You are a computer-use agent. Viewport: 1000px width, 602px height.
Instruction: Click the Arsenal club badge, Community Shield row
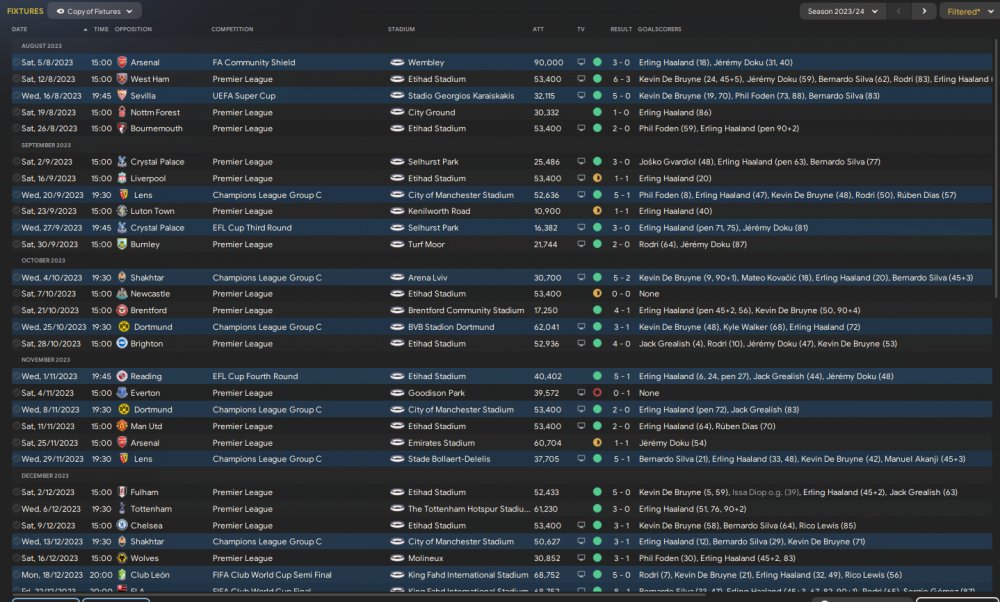click(x=122, y=62)
